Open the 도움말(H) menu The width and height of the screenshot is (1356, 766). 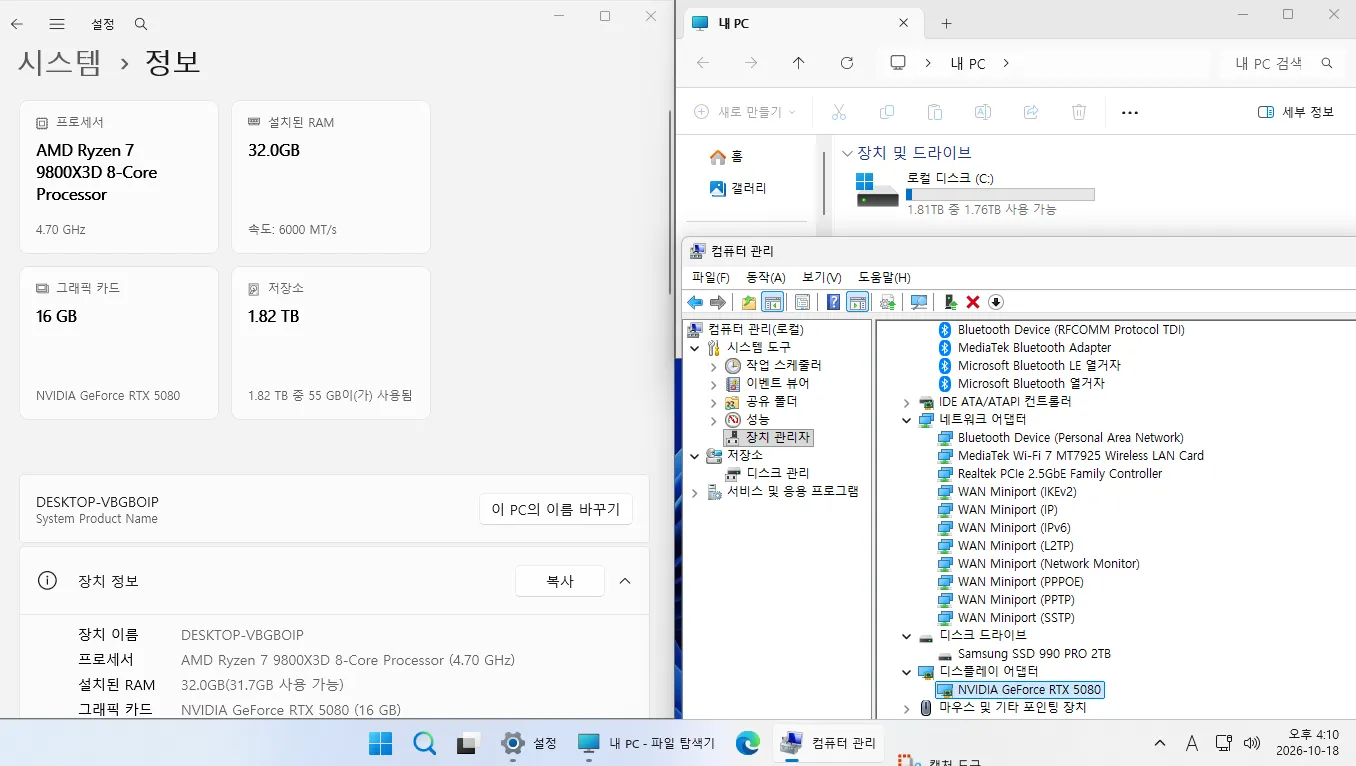click(x=884, y=277)
